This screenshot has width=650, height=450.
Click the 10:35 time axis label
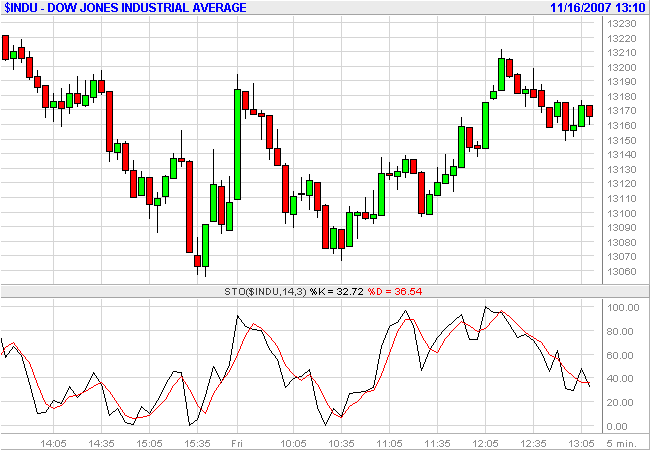(x=341, y=444)
